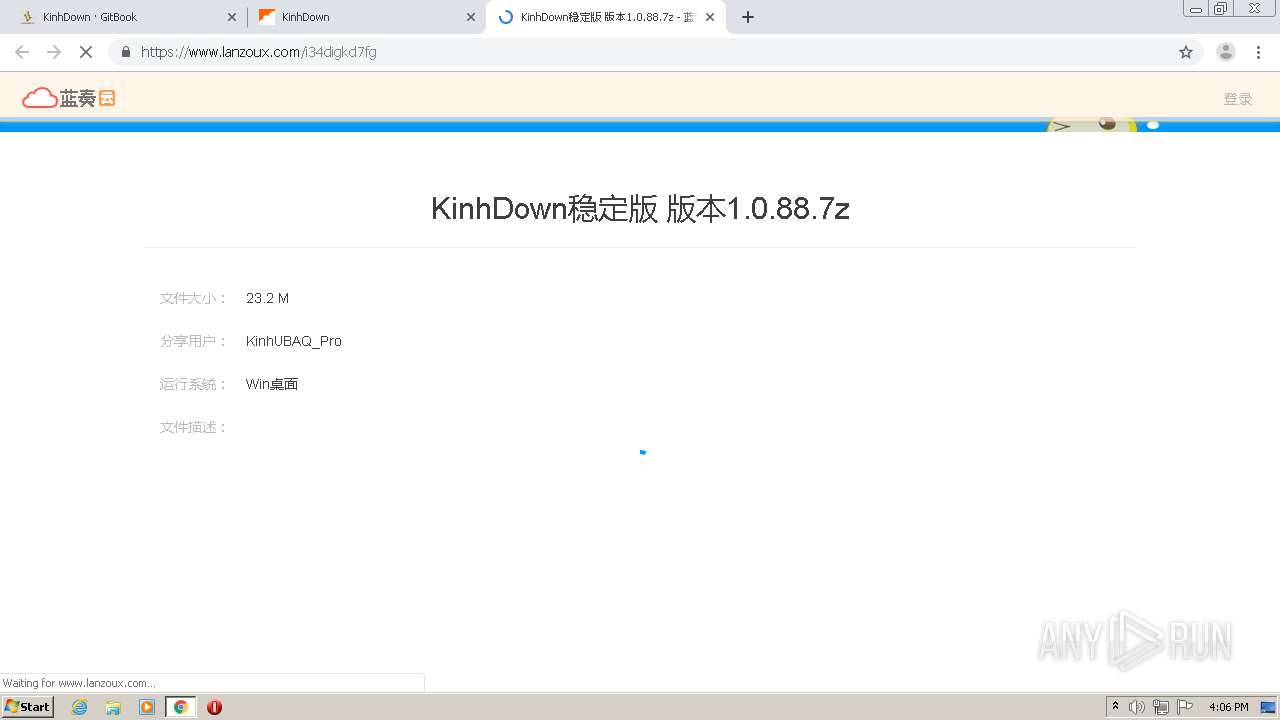Click the 蓝奏云 cloud logo
Viewport: 1280px width, 720px height.
[x=69, y=97]
